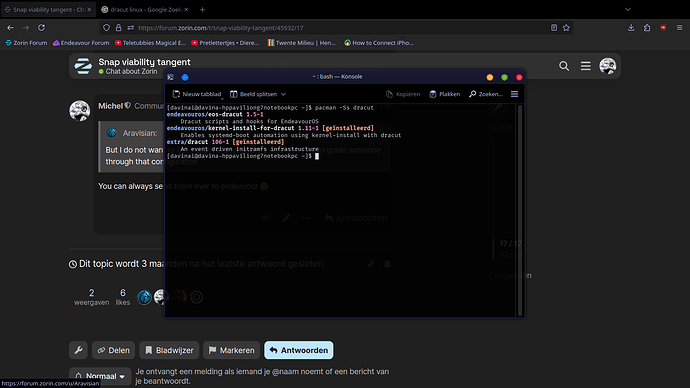690x388 pixels.
Task: Click Plakken paste button
Action: tap(444, 94)
